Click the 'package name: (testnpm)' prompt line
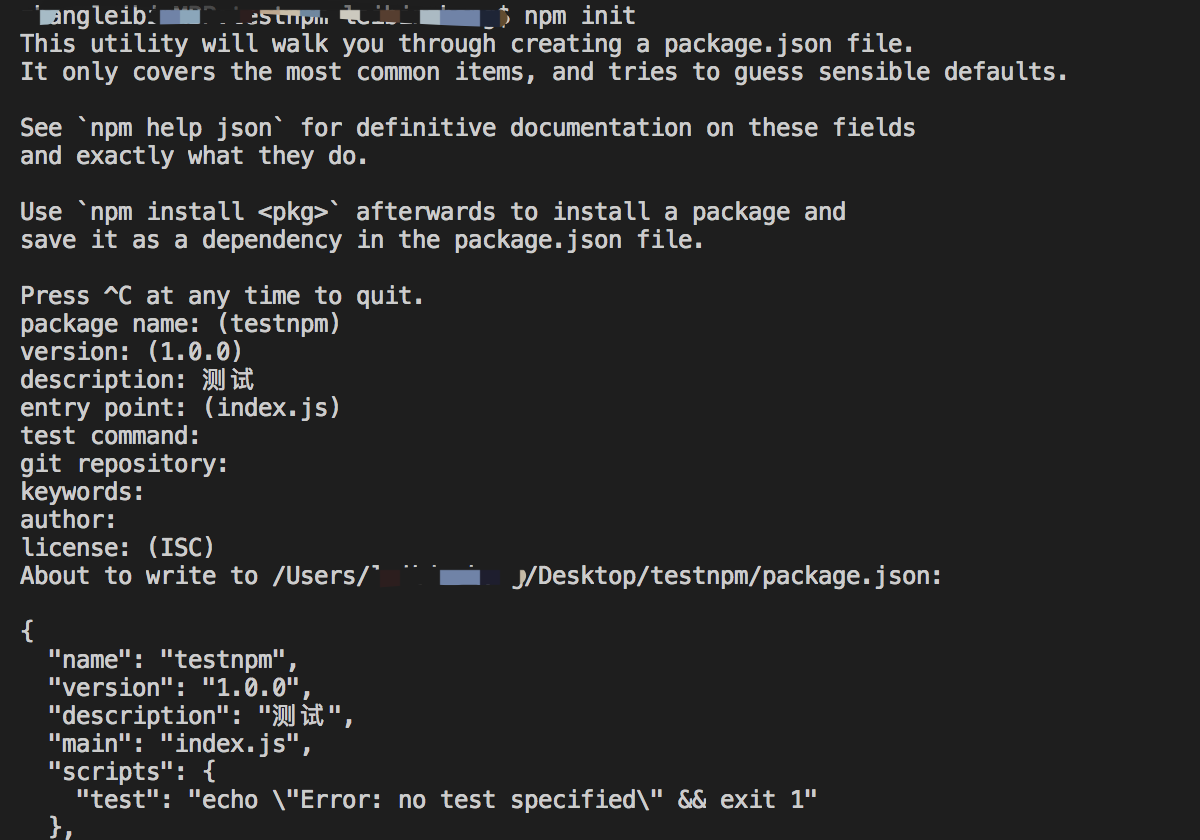This screenshot has width=1200, height=840. 181,324
